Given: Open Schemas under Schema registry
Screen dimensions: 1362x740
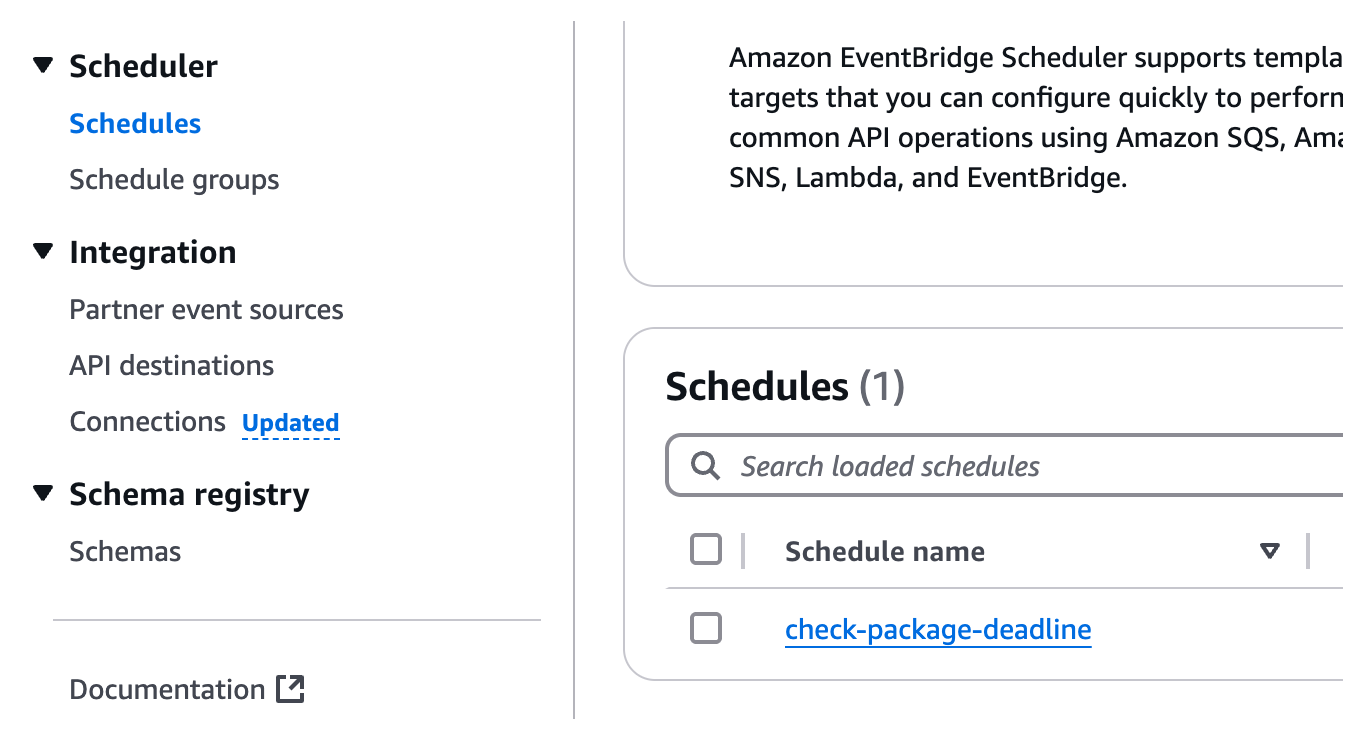Looking at the screenshot, I should 125,552.
